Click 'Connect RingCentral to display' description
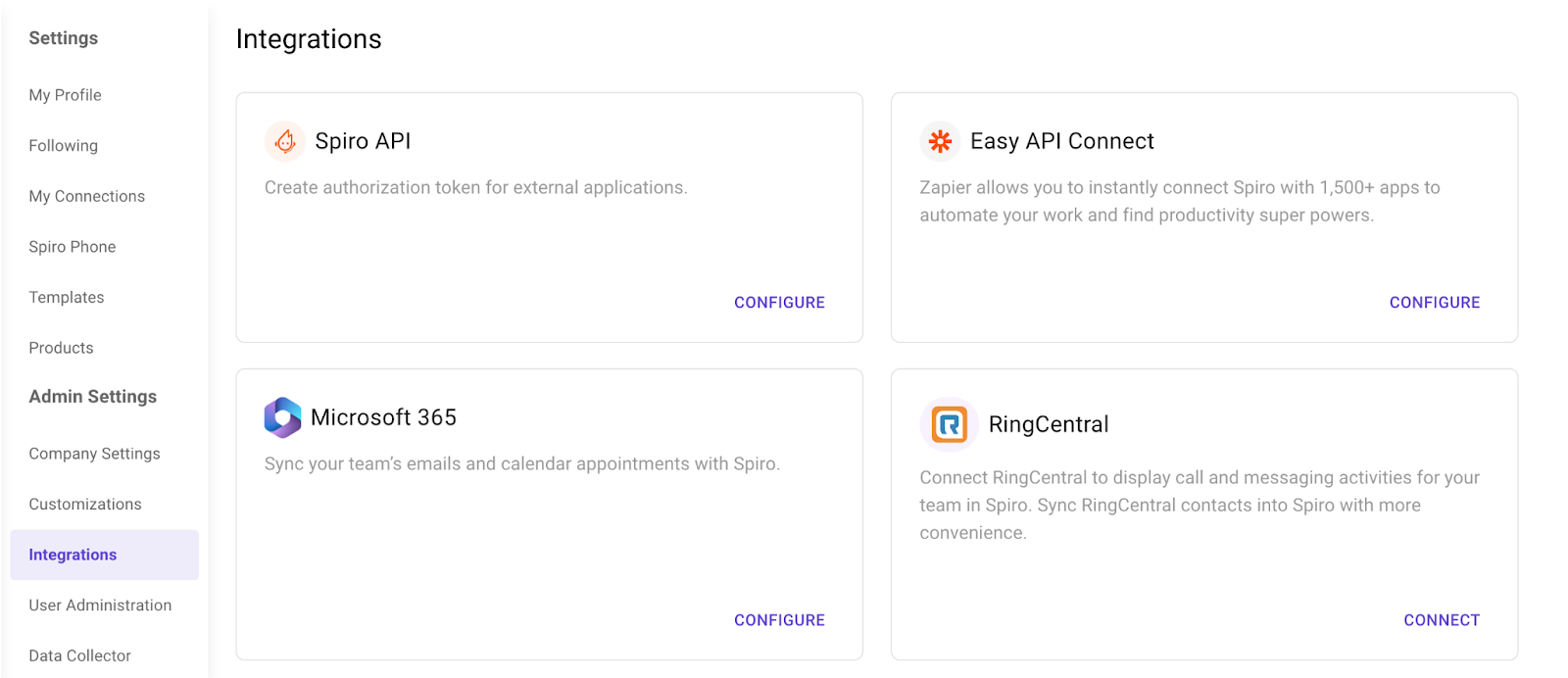 pyautogui.click(x=1200, y=506)
